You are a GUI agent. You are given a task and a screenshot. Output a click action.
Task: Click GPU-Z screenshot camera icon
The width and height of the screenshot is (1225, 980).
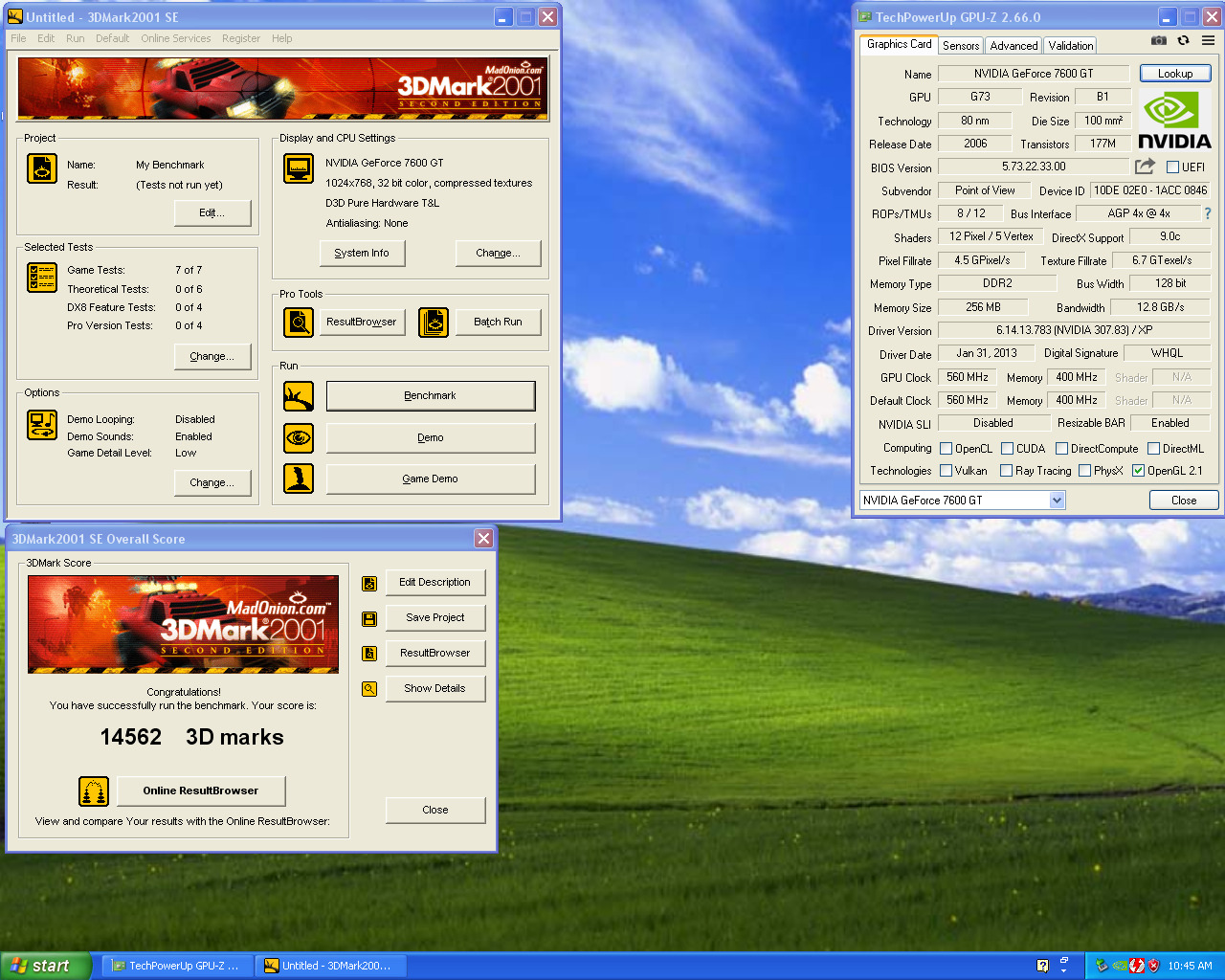1158,41
